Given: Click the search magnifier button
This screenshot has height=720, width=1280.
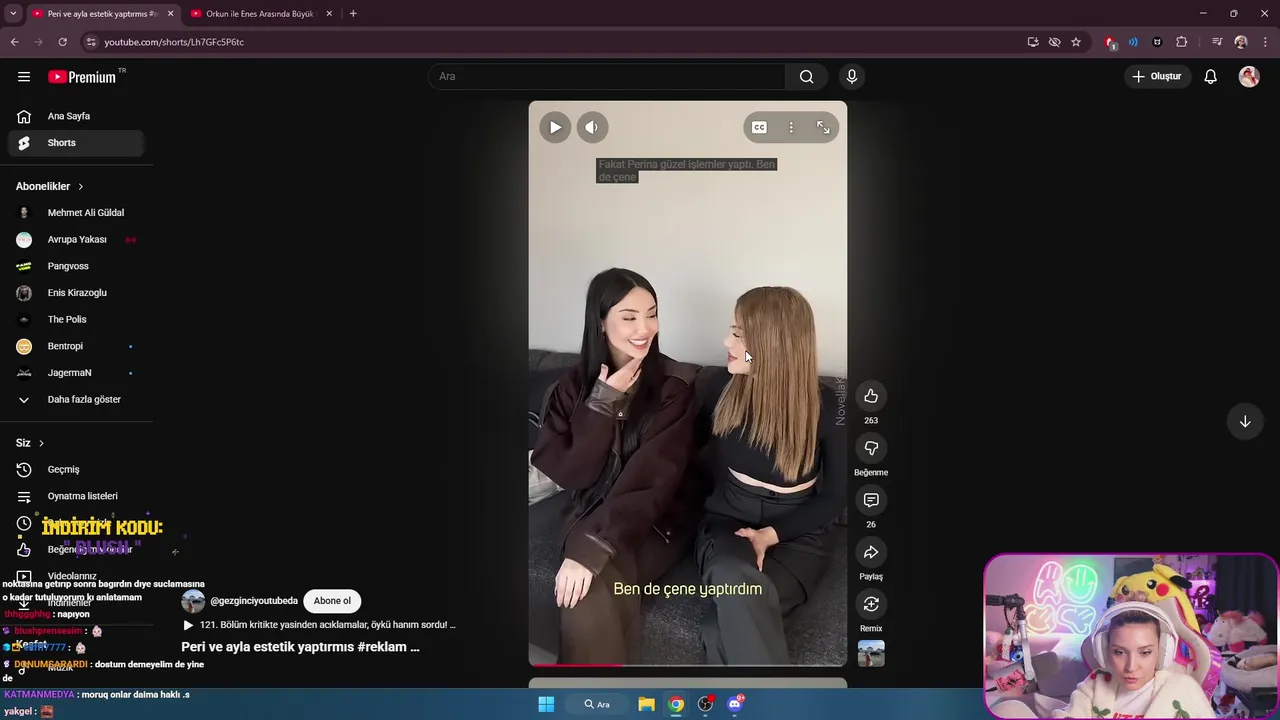Looking at the screenshot, I should 806,77.
